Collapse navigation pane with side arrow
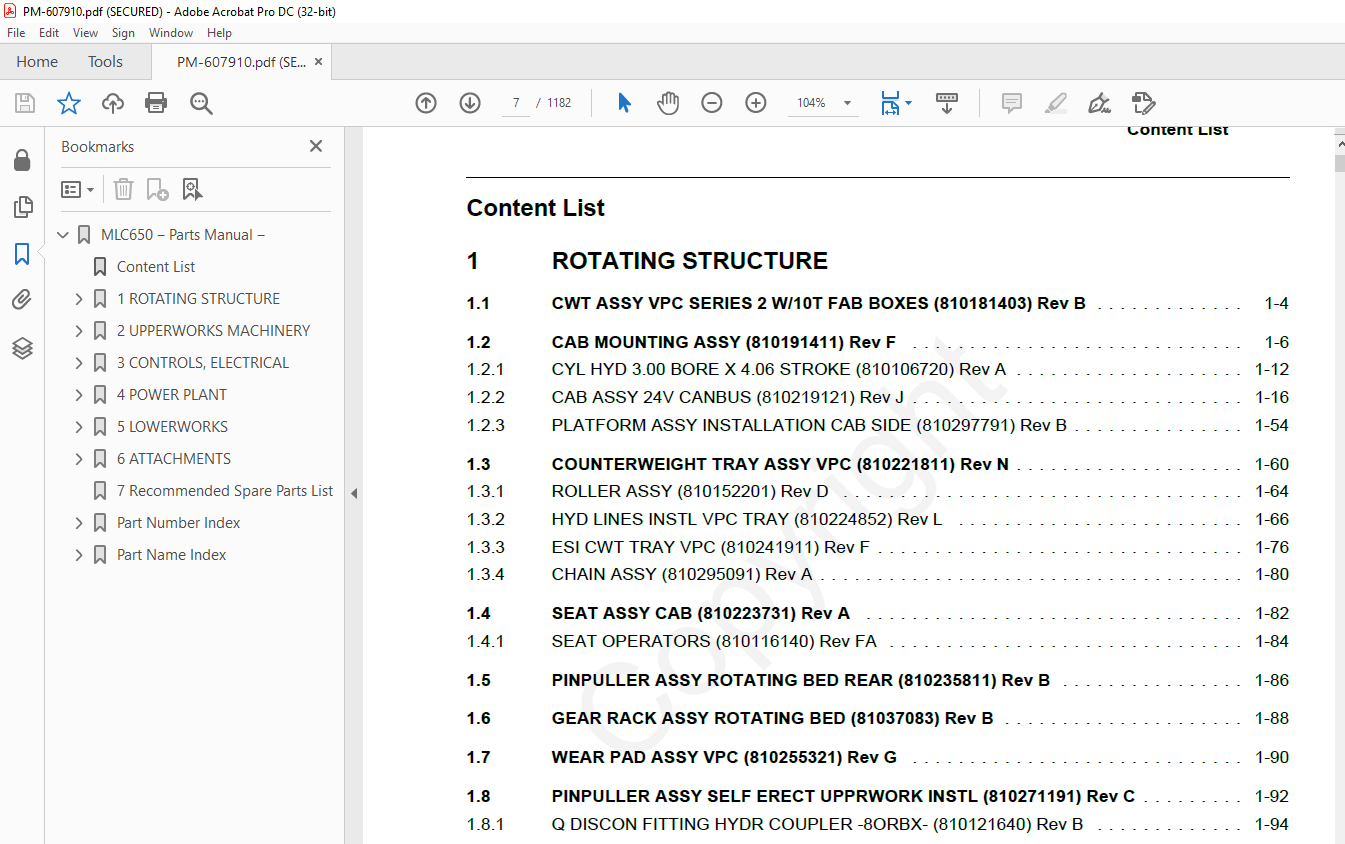The image size is (1345, 844). [x=353, y=493]
